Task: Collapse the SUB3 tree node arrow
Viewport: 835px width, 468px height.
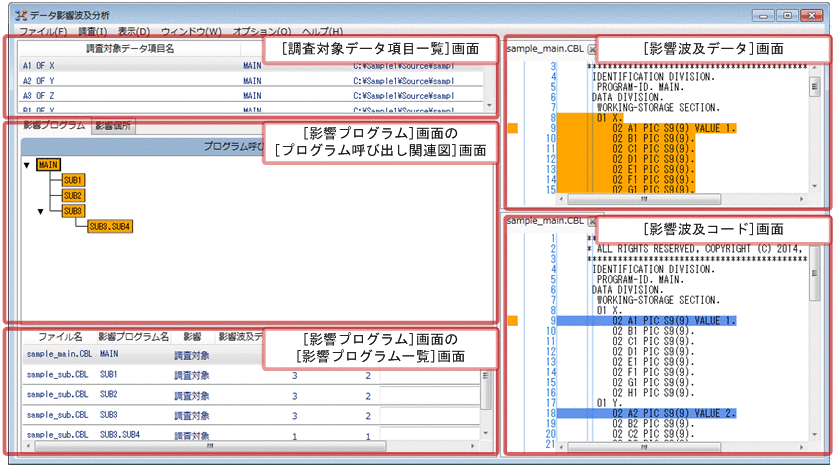Action: pos(41,211)
